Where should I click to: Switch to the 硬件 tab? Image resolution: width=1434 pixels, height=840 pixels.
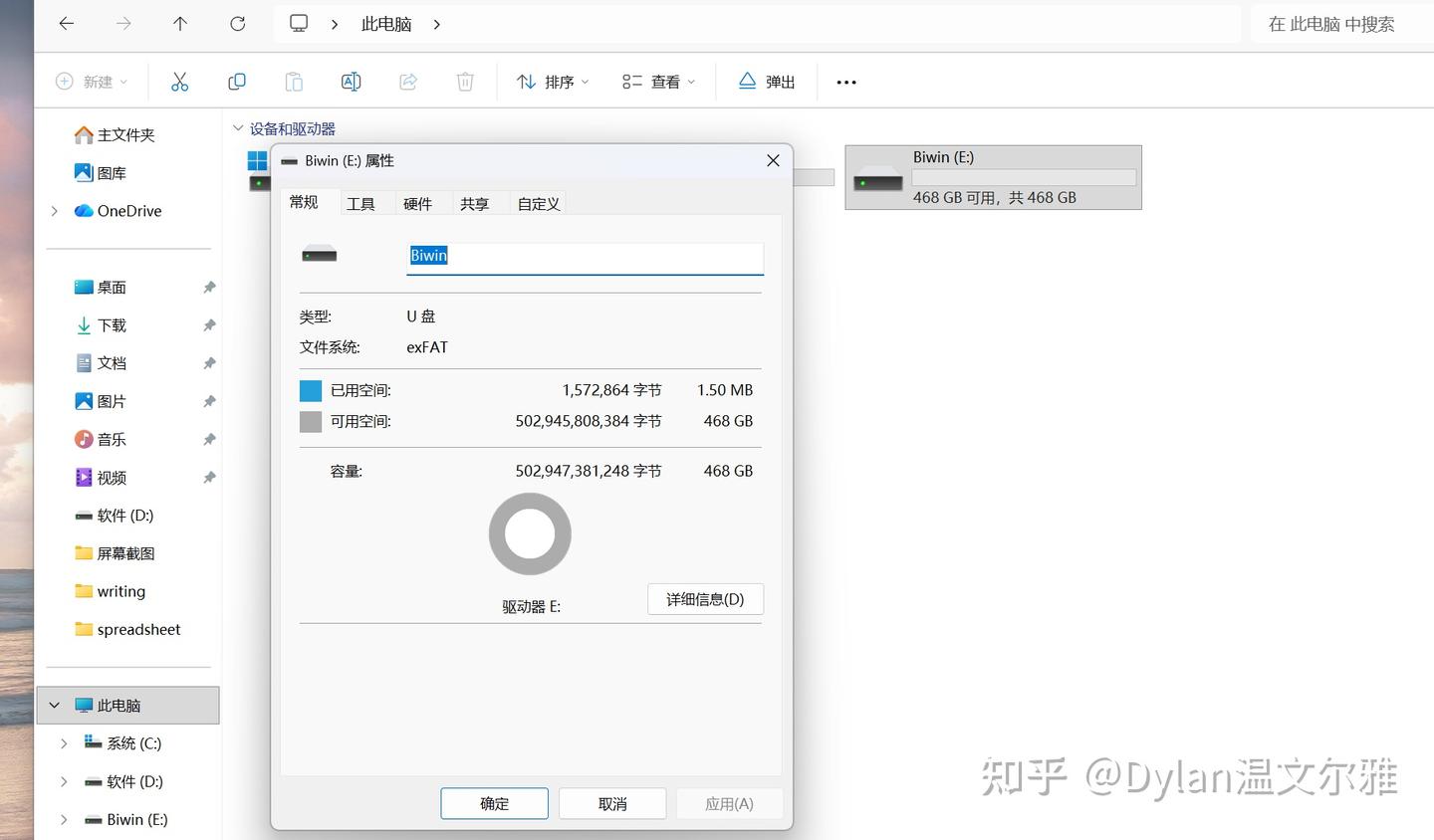tap(417, 204)
